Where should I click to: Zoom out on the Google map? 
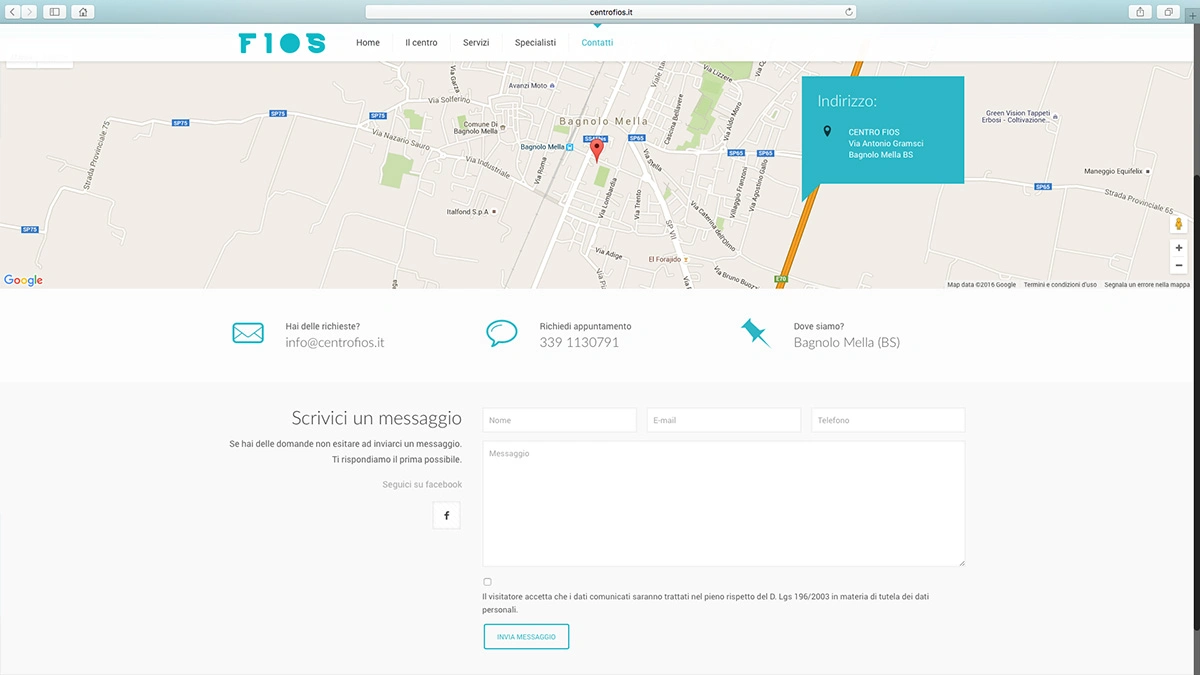click(1179, 265)
